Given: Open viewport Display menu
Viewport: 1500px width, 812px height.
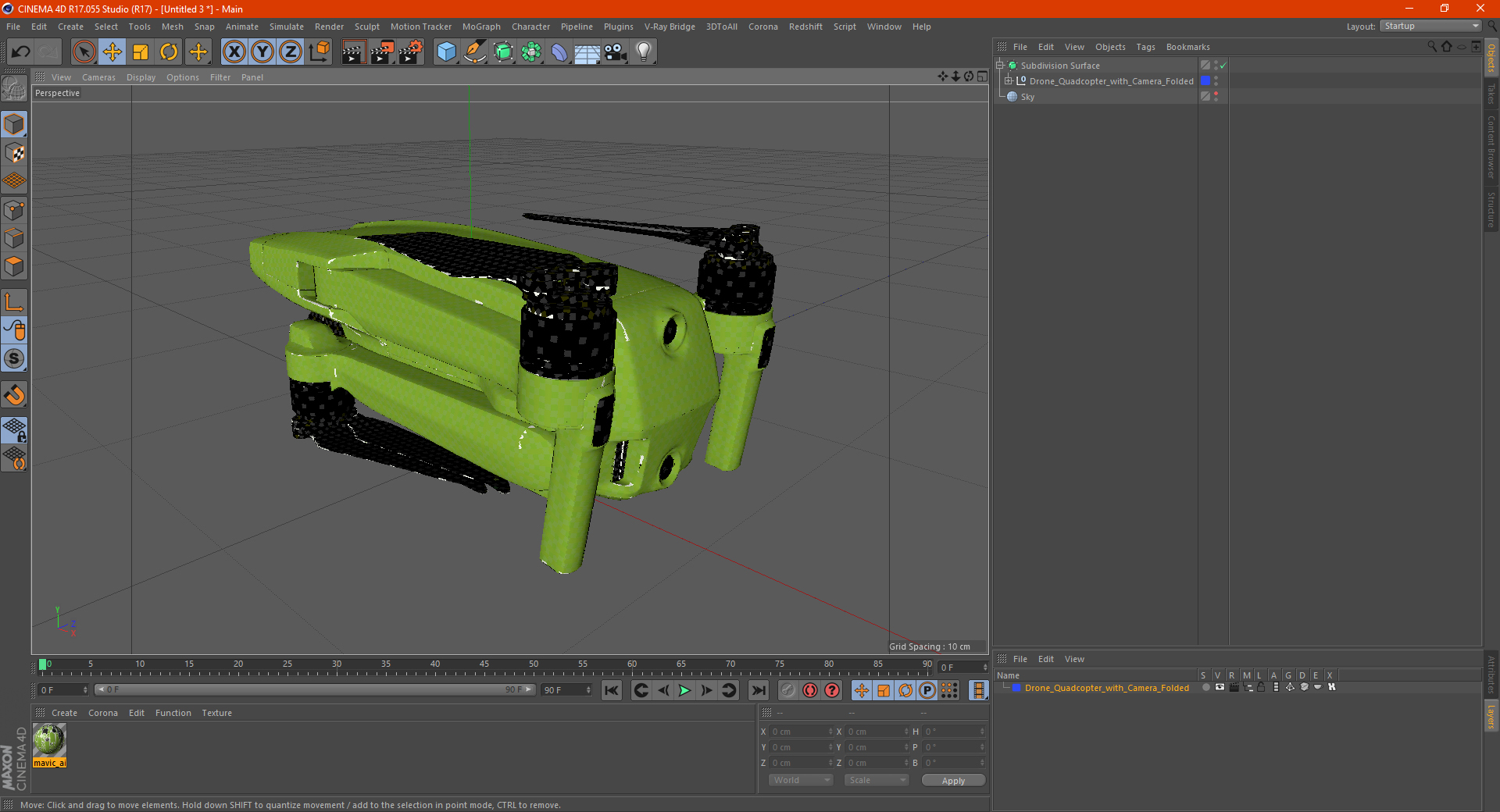Looking at the screenshot, I should click(x=141, y=77).
